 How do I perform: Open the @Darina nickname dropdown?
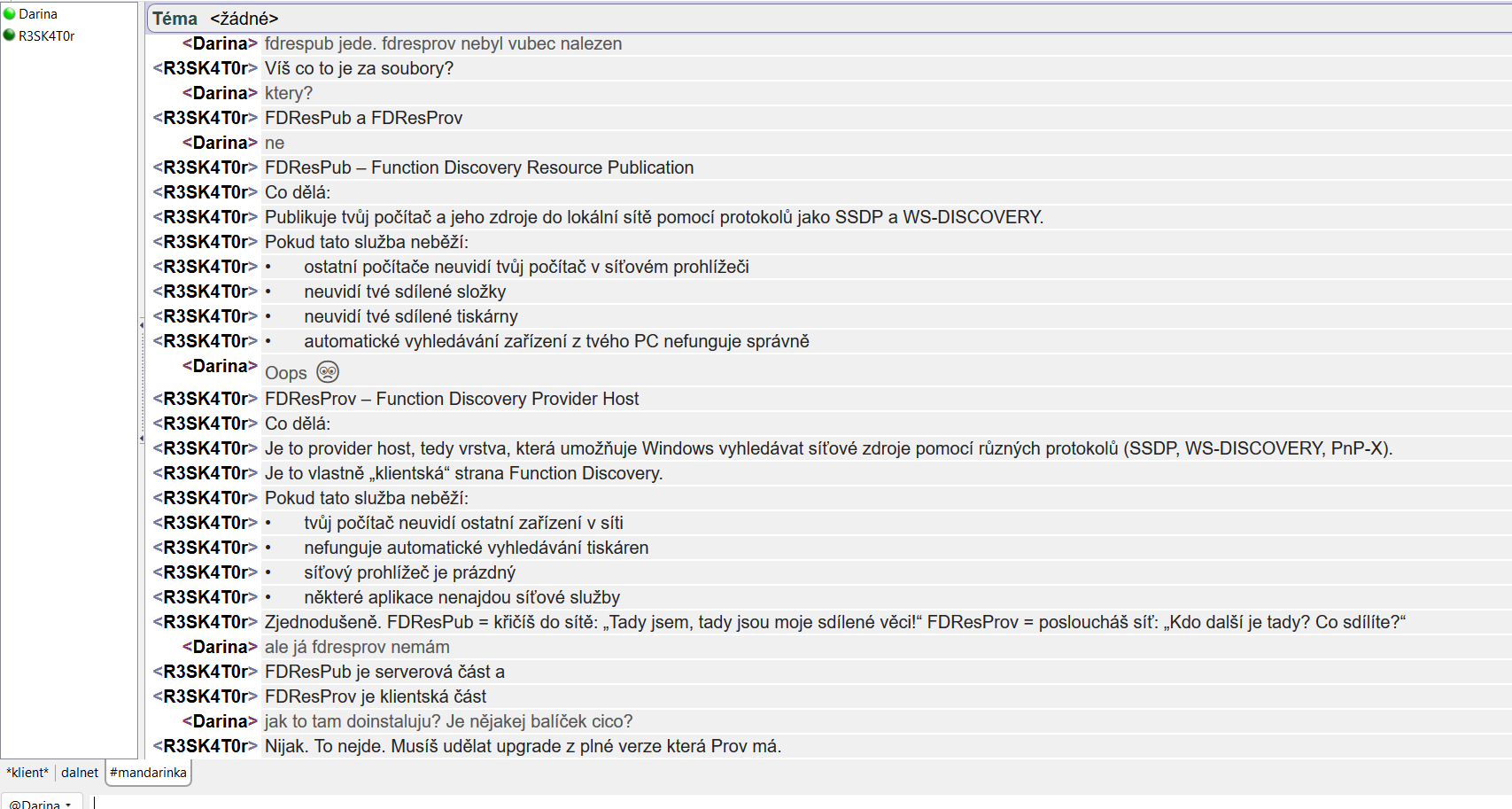(x=41, y=804)
